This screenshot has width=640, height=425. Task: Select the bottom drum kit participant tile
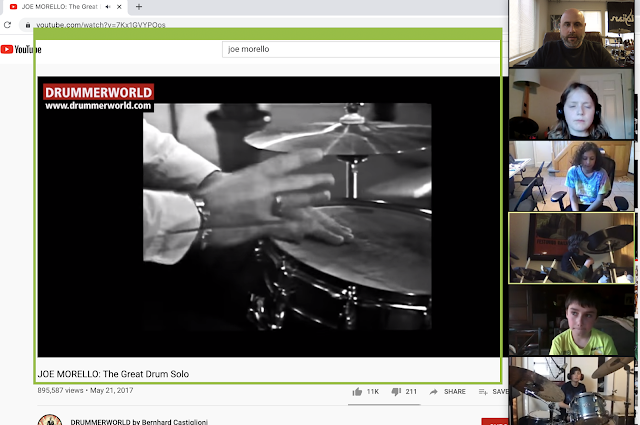point(571,391)
